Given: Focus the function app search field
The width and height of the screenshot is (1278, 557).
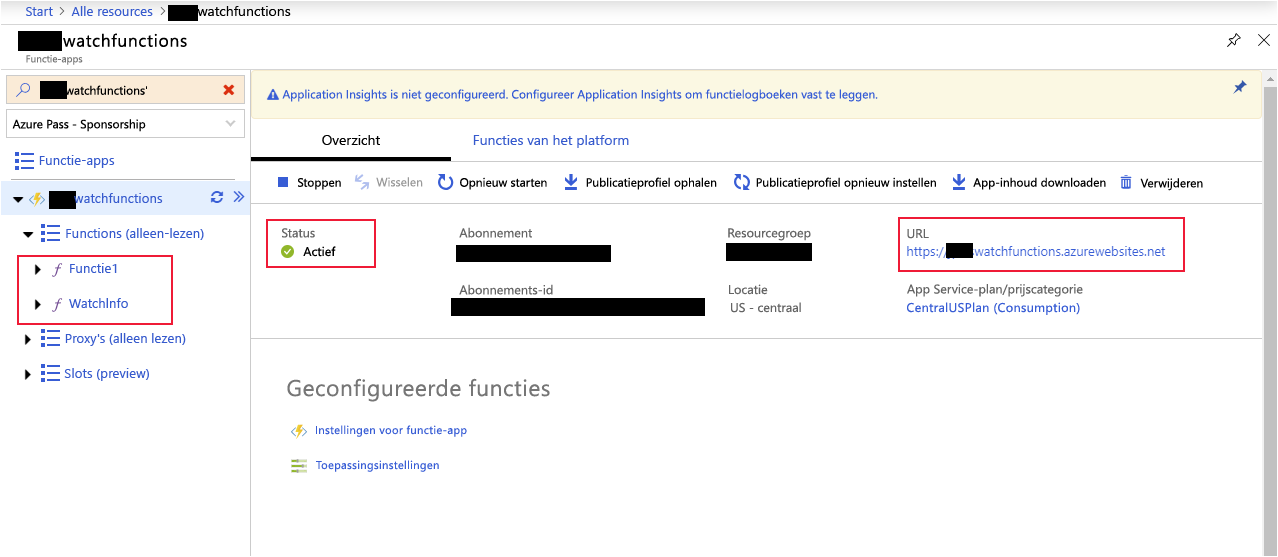Looking at the screenshot, I should pos(125,90).
